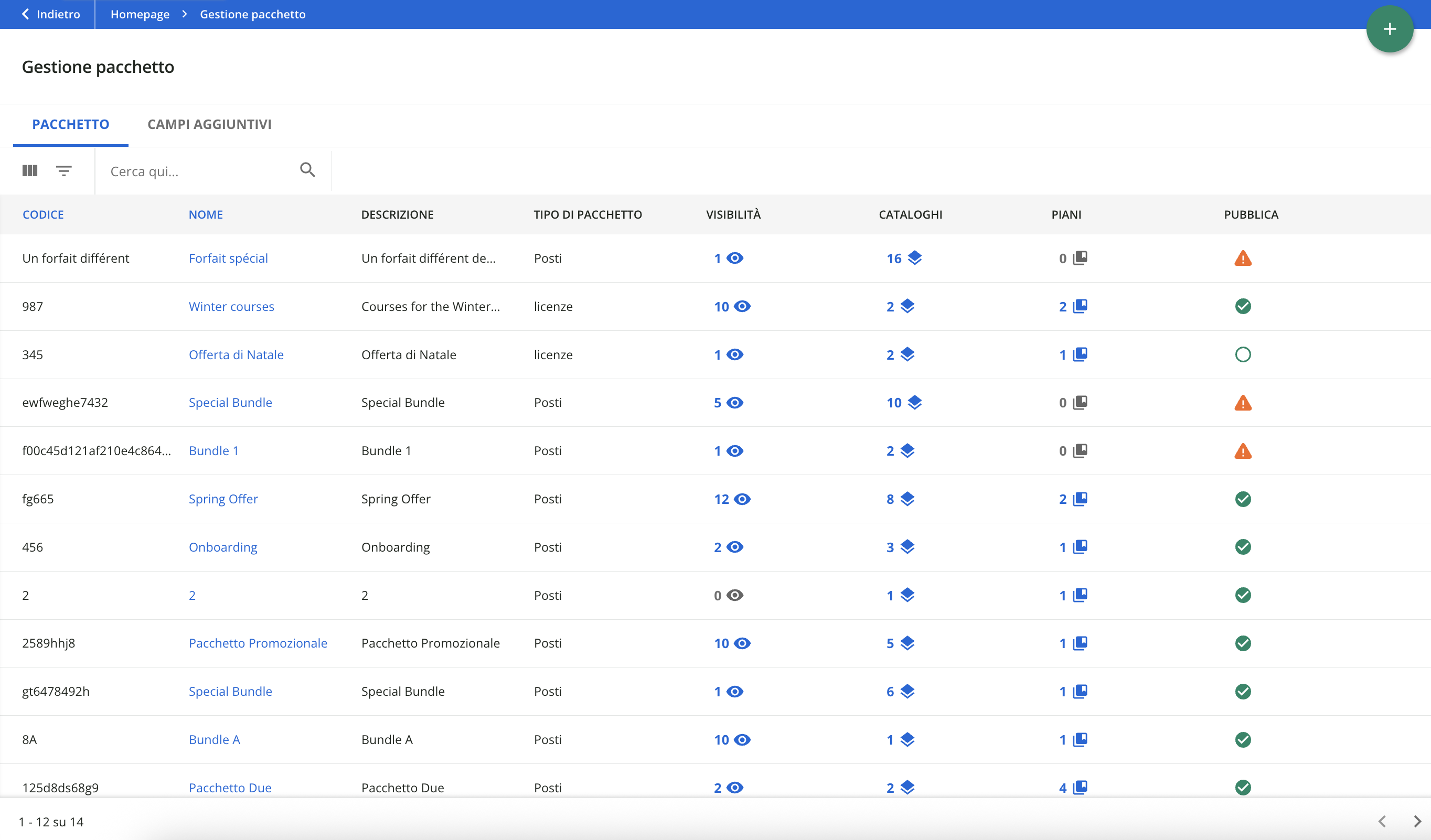The height and width of the screenshot is (840, 1431).
Task: Open the Pacchetto Due package
Action: [x=230, y=788]
